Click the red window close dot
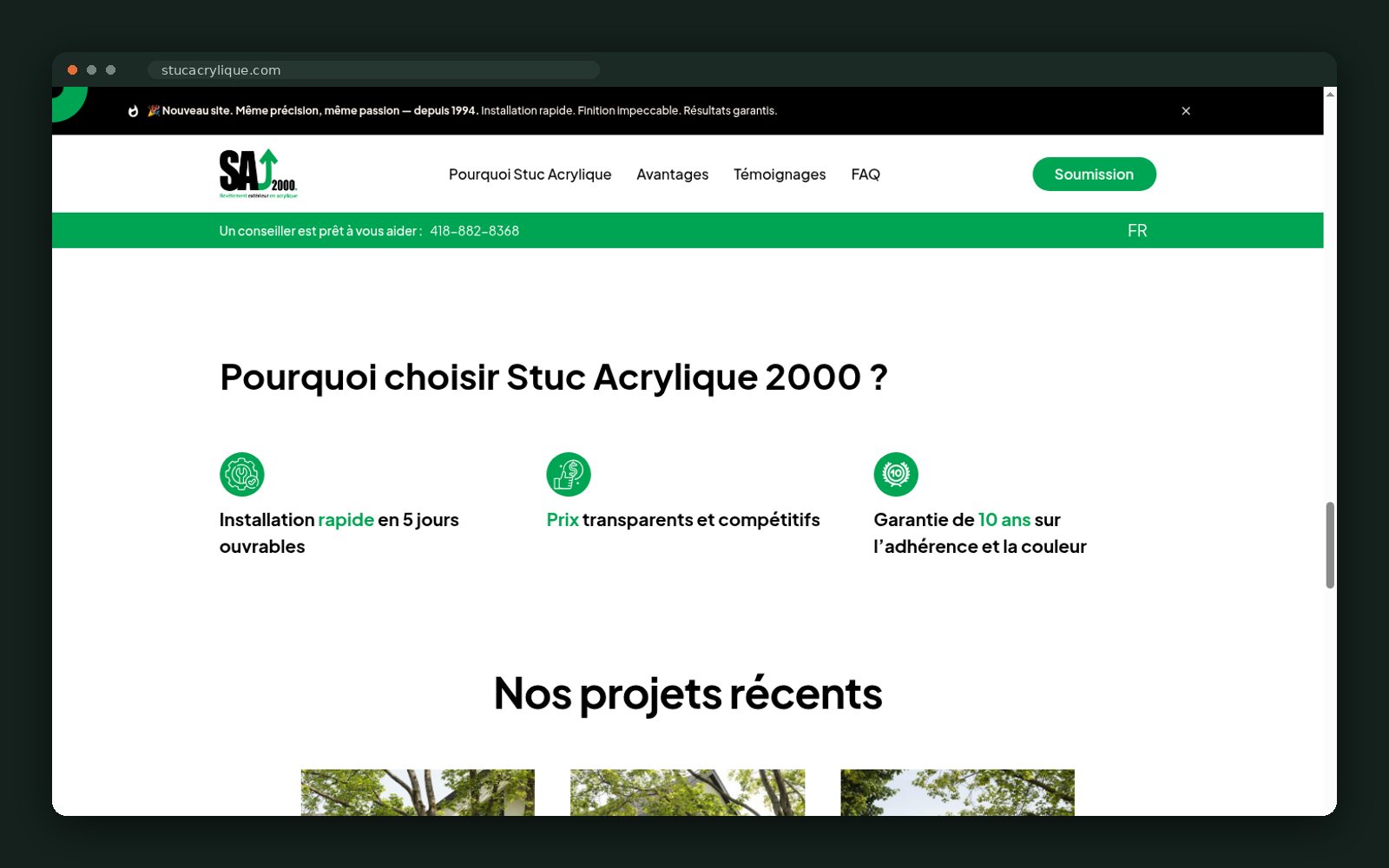The image size is (1389, 868). tap(73, 70)
